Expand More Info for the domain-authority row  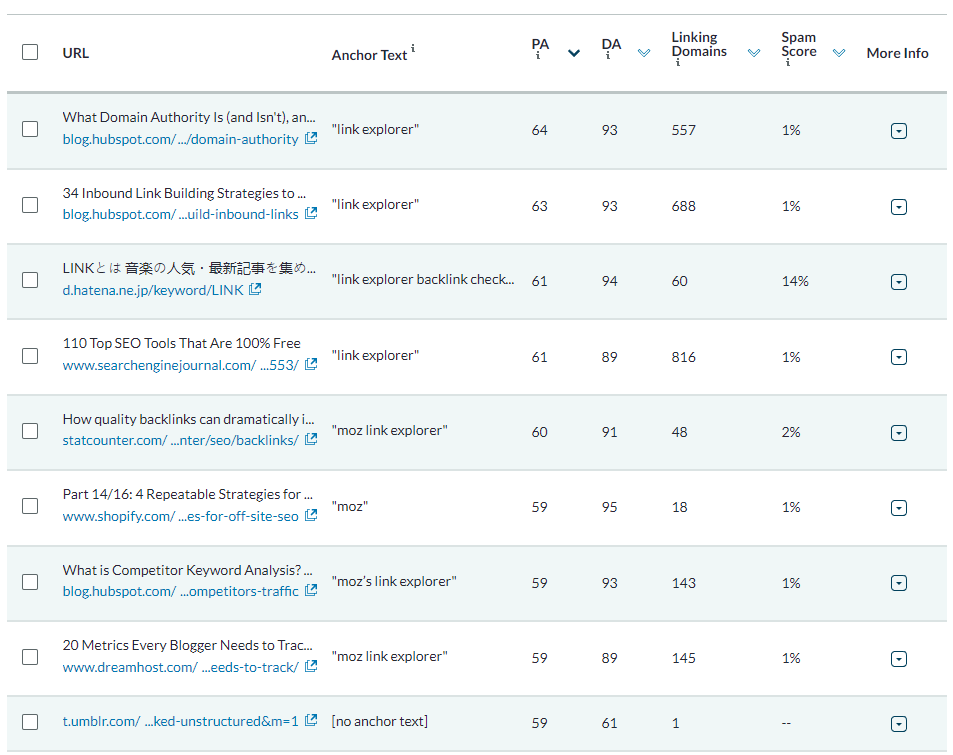[898, 130]
